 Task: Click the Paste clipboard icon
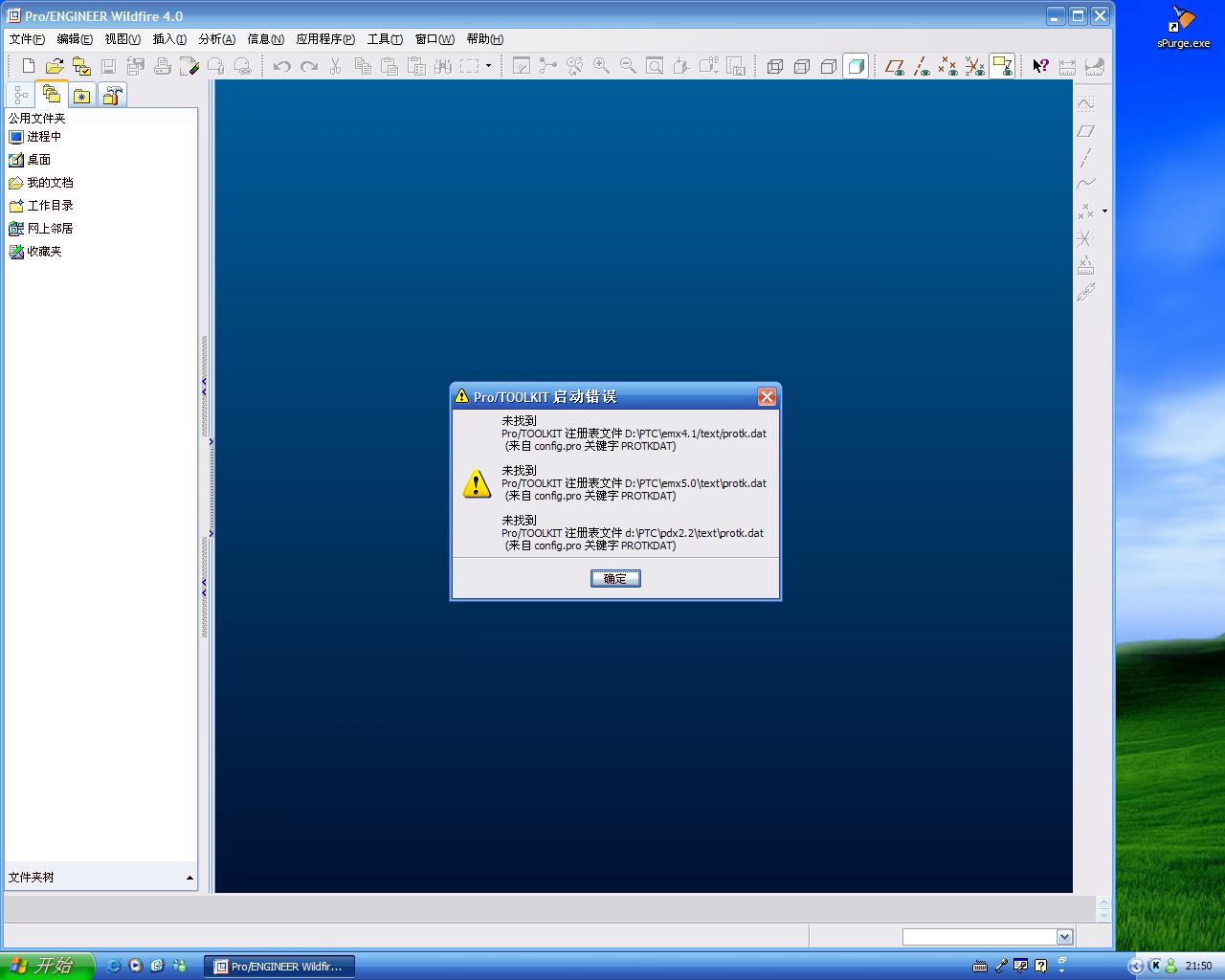(390, 66)
